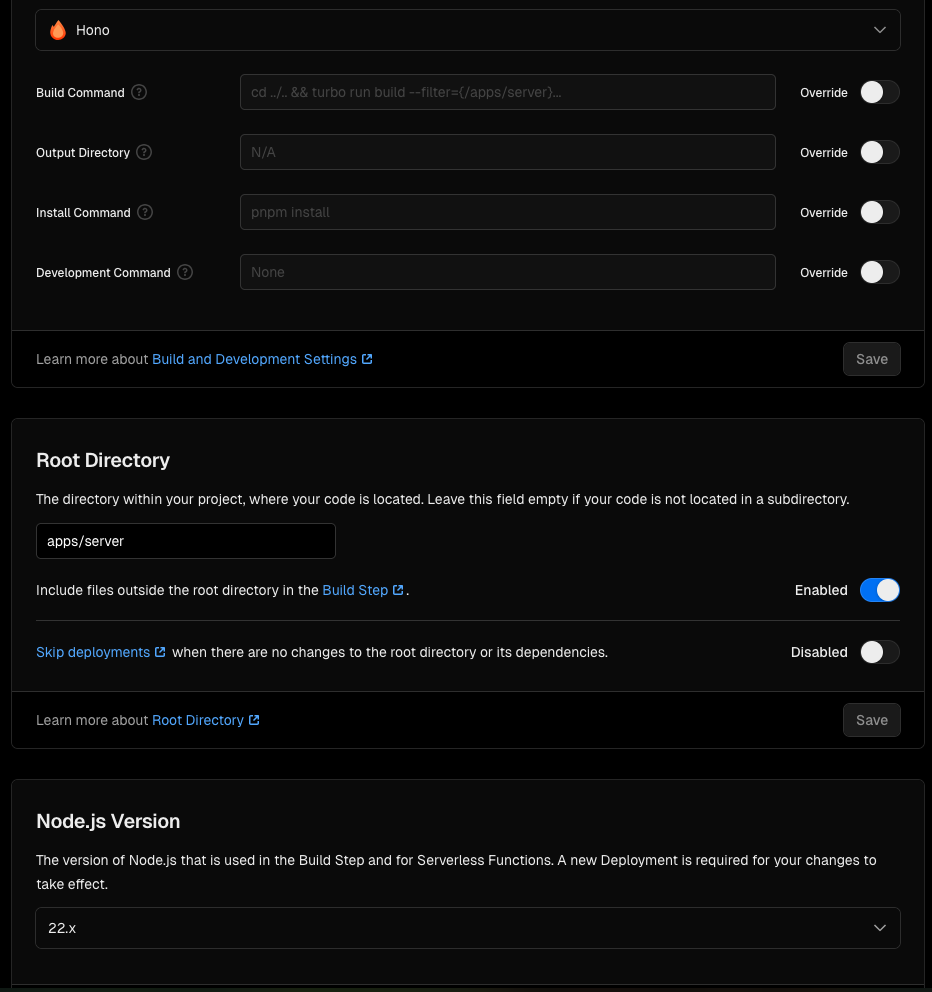Toggle the Output Directory override switch
Viewport: 932px width, 992px height.
tap(879, 152)
